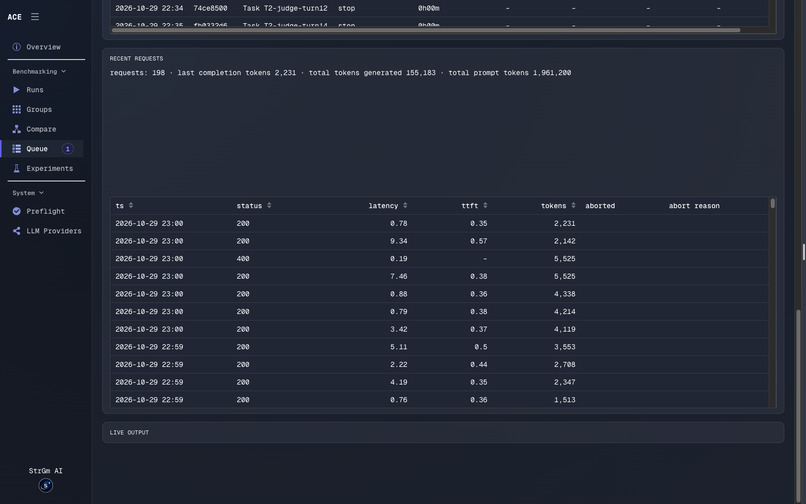Click the tokens value 4,214
The height and width of the screenshot is (504, 806).
coord(564,312)
